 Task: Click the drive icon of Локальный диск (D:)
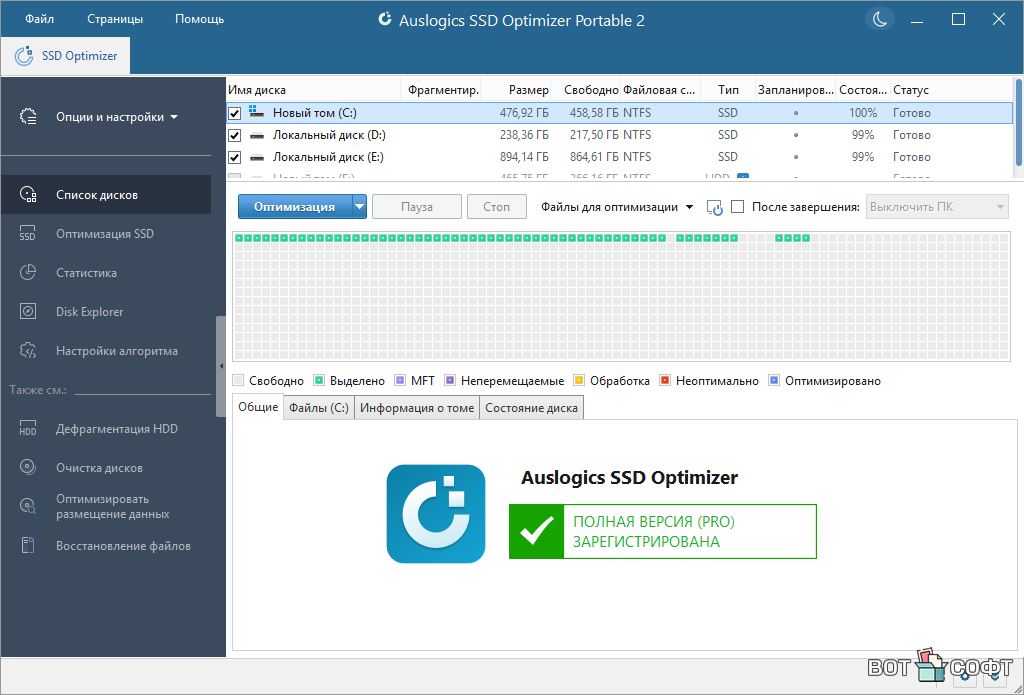tap(256, 135)
